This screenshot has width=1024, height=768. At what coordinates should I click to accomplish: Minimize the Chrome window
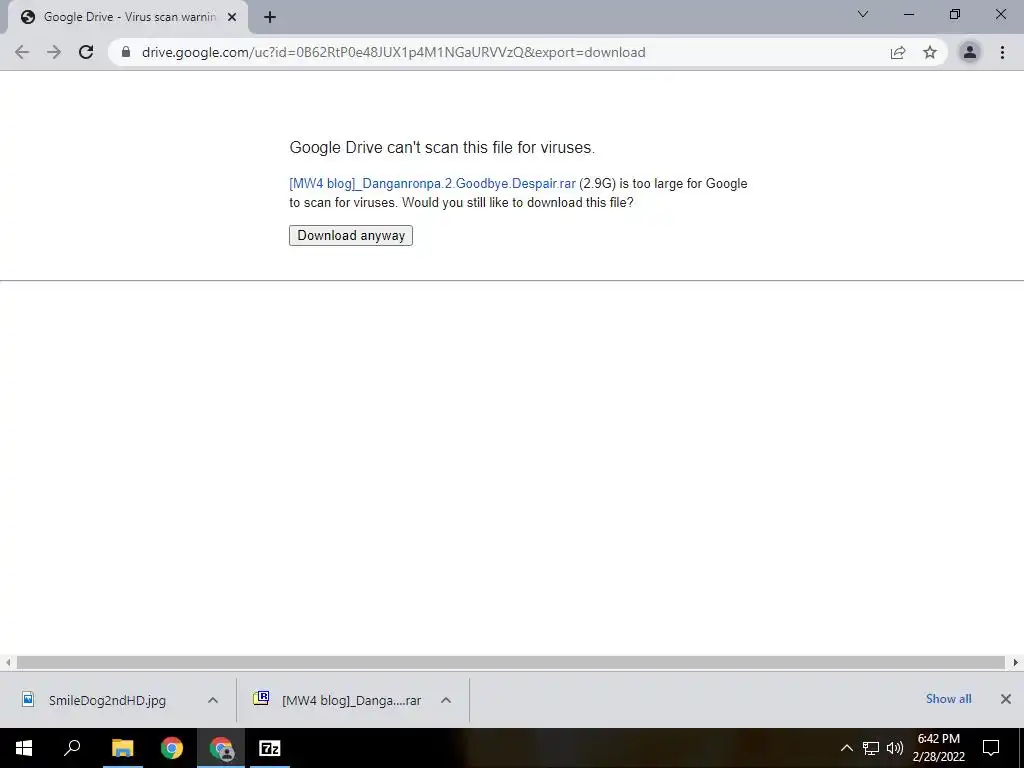tap(909, 14)
